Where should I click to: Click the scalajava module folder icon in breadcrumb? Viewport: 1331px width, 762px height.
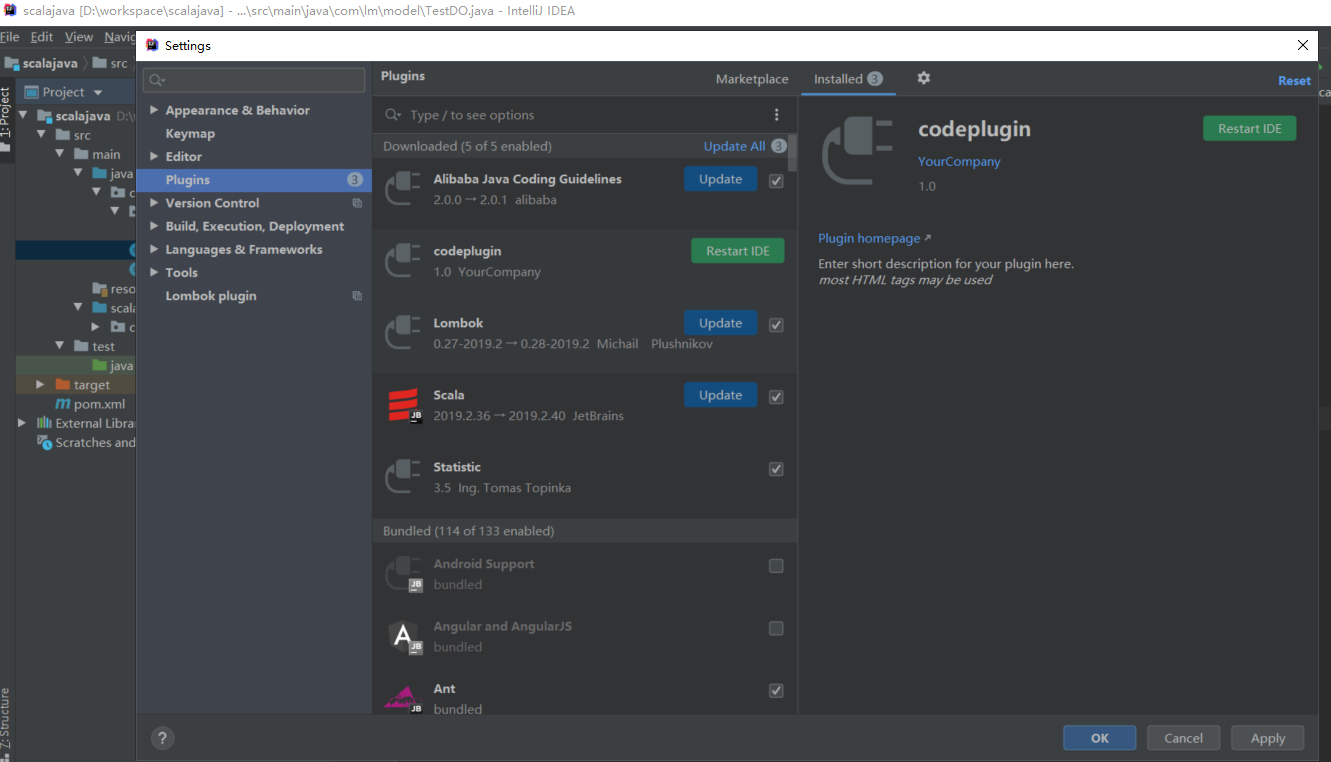point(12,63)
